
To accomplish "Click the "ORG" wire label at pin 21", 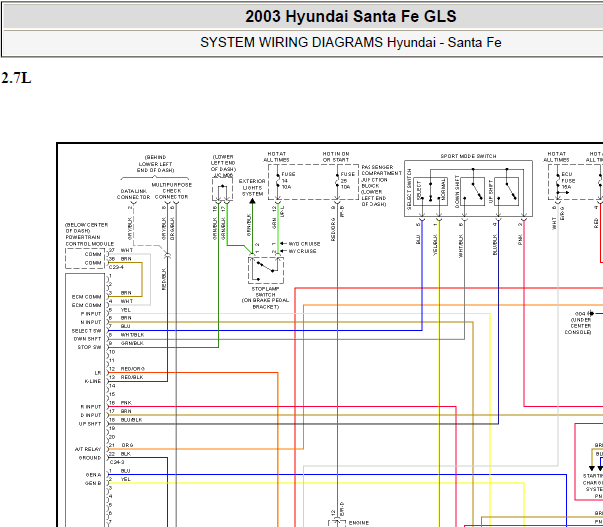I will tap(127, 445).
